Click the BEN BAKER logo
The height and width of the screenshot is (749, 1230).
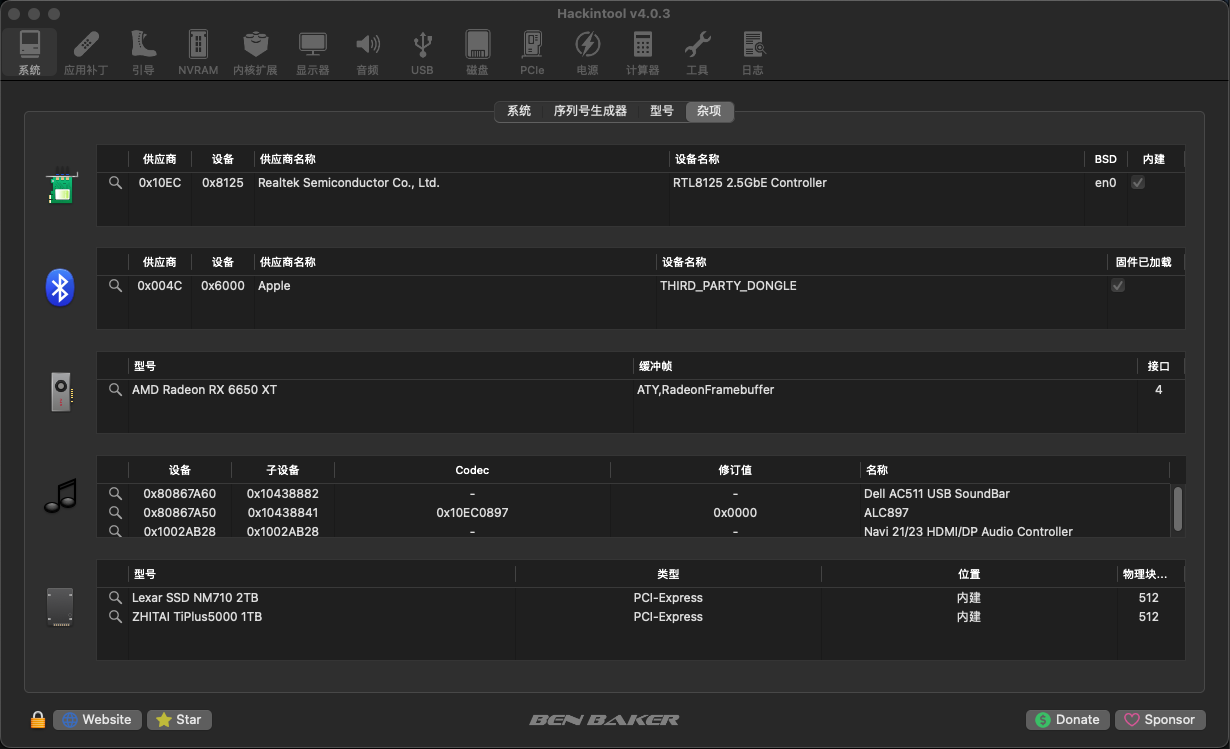(604, 719)
